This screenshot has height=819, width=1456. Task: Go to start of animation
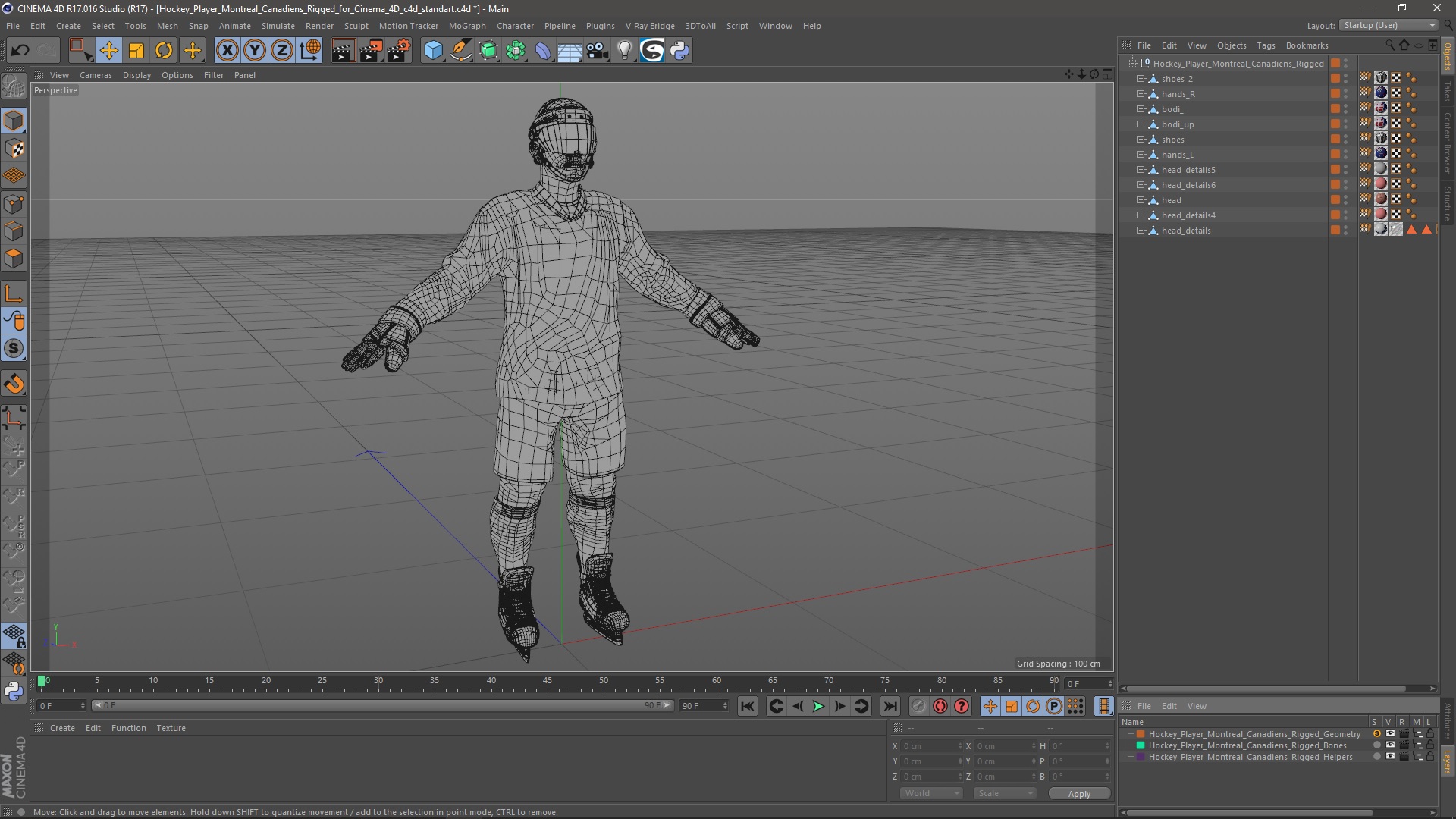click(748, 707)
